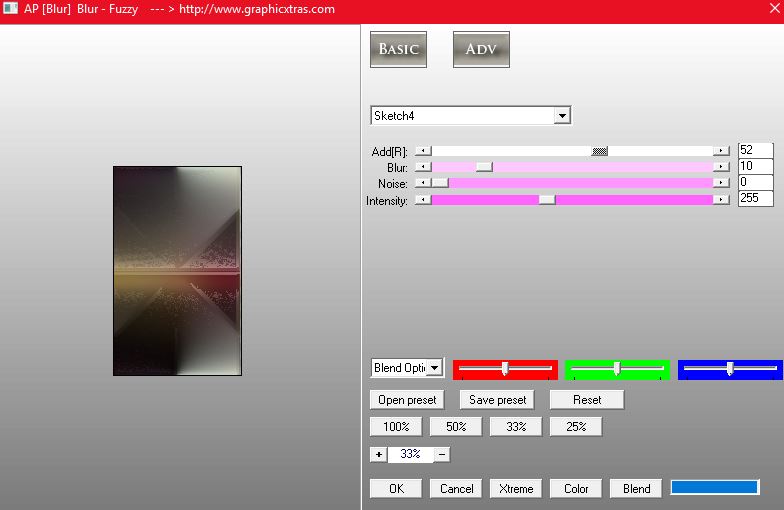Set preview zoom to 50%
Screen dimensions: 784x510
(x=456, y=427)
